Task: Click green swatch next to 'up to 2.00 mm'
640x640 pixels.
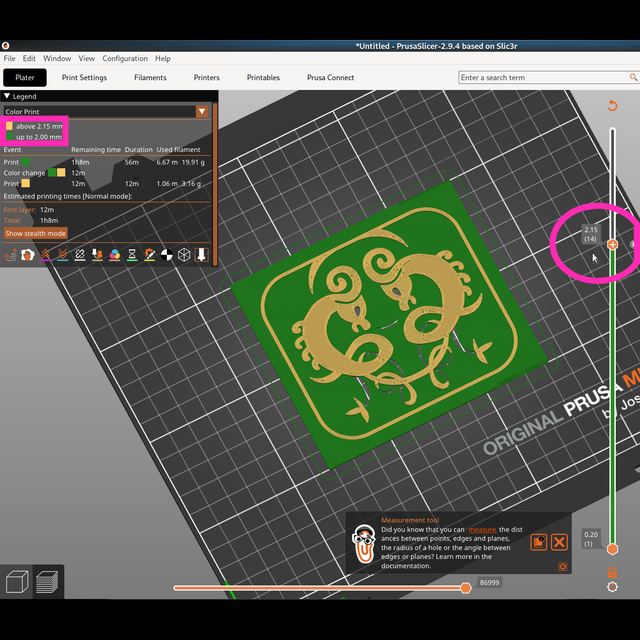Action: pos(9,136)
